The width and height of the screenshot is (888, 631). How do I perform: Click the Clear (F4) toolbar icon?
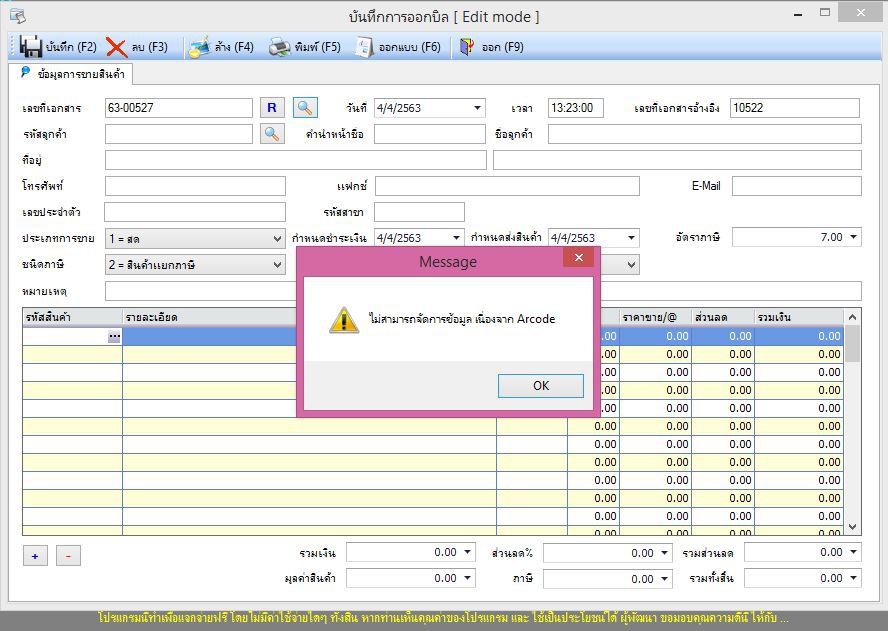(x=199, y=47)
